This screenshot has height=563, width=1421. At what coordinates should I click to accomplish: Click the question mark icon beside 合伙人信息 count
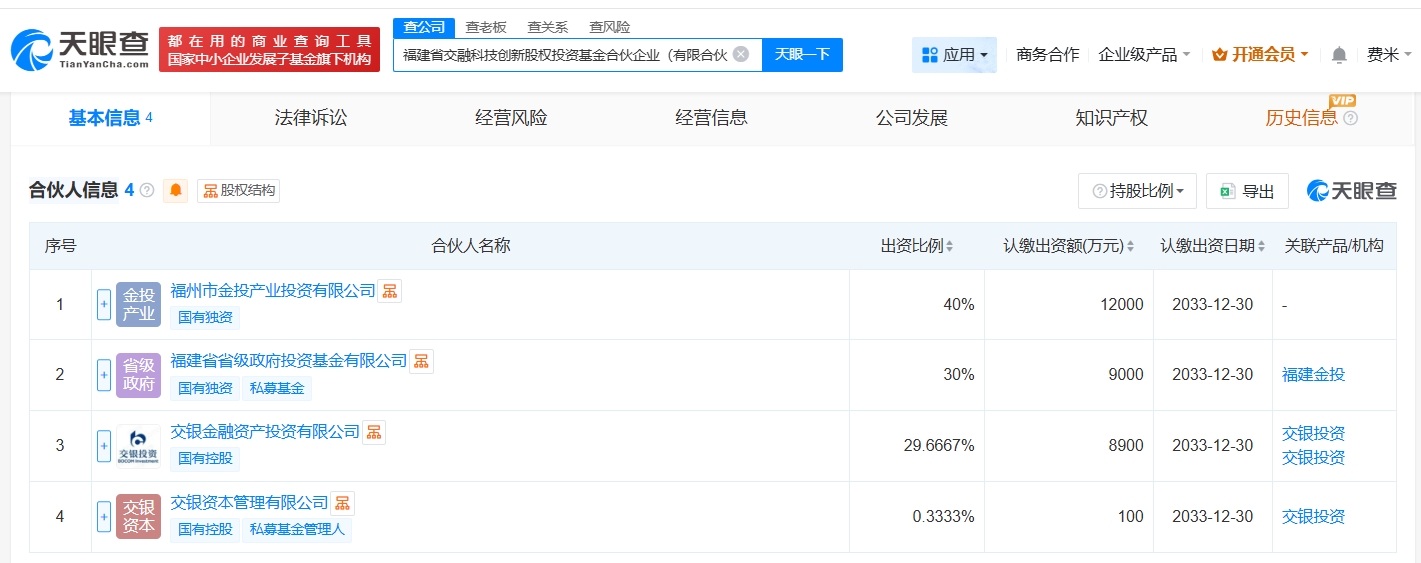click(147, 190)
